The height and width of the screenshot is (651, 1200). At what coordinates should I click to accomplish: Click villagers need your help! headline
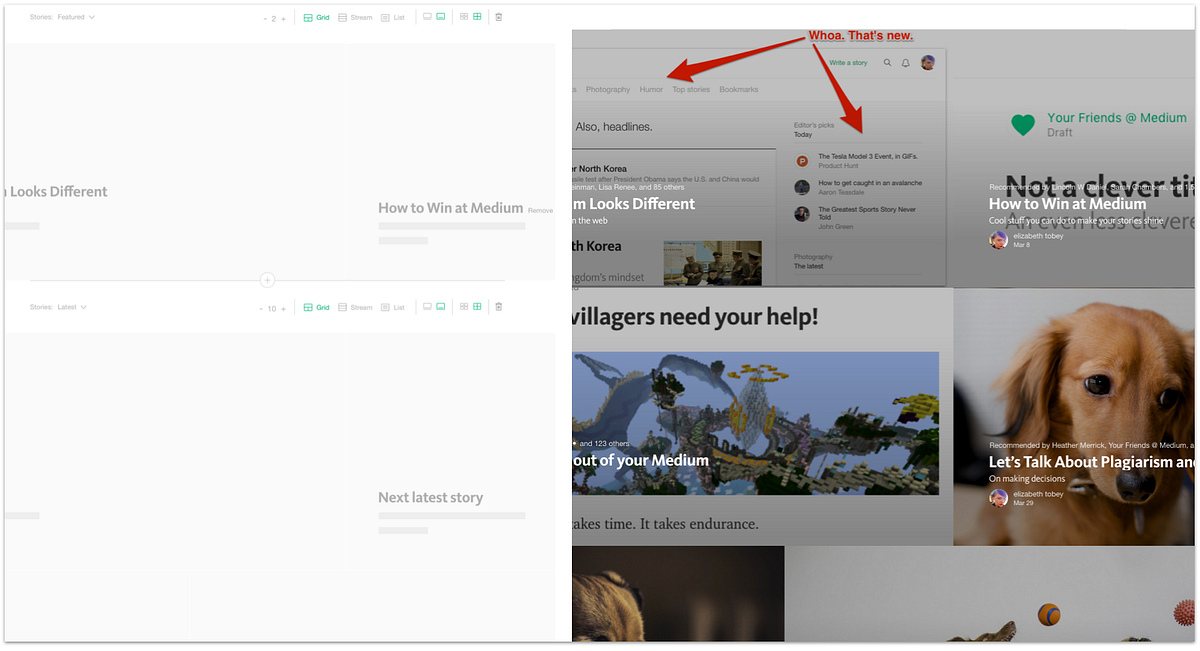tap(695, 318)
